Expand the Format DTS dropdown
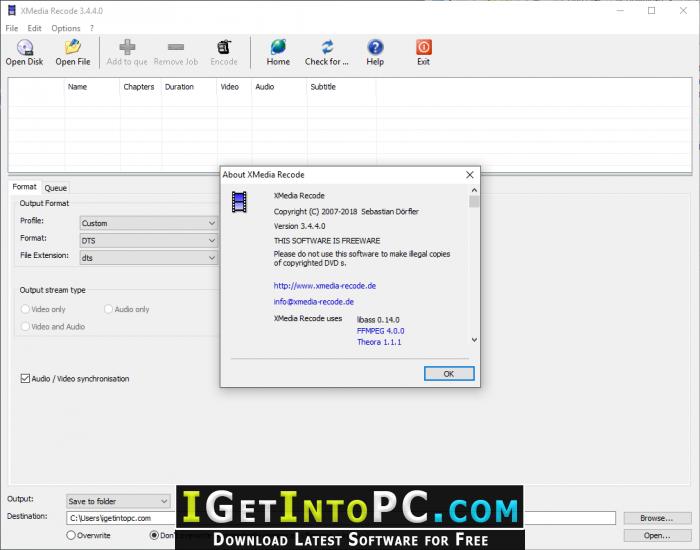The height and width of the screenshot is (550, 700). tap(148, 241)
